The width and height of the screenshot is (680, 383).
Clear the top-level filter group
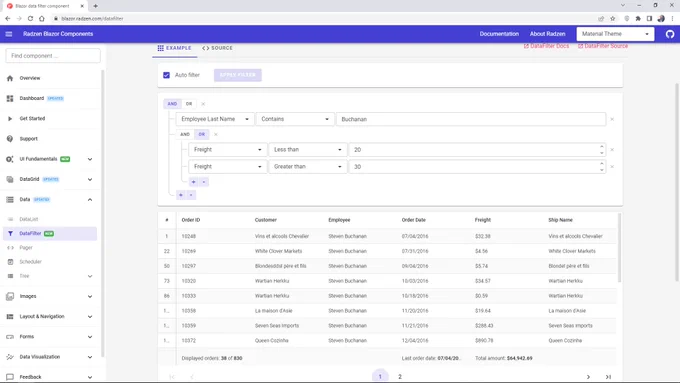pos(203,104)
